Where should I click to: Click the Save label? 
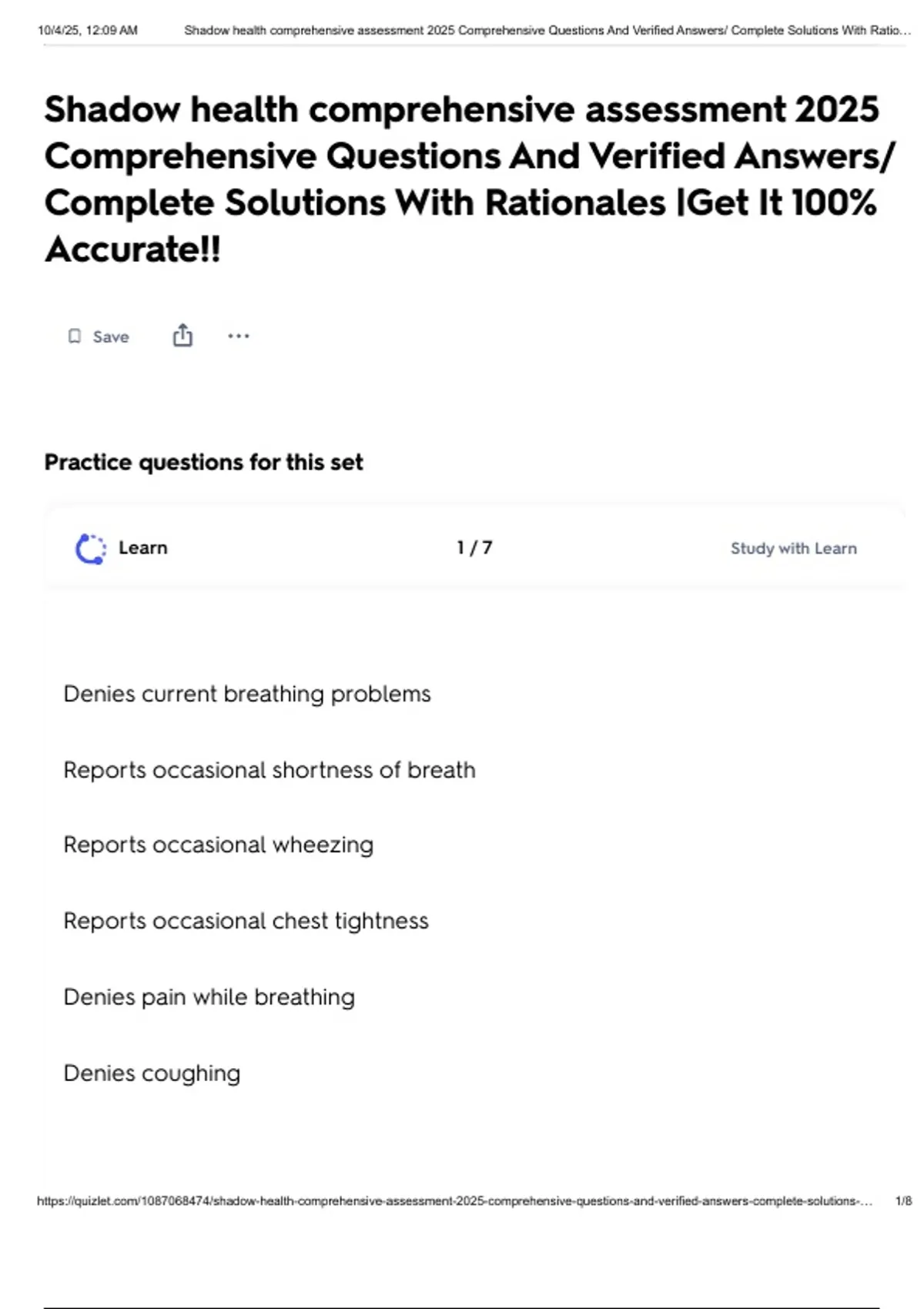click(x=111, y=336)
